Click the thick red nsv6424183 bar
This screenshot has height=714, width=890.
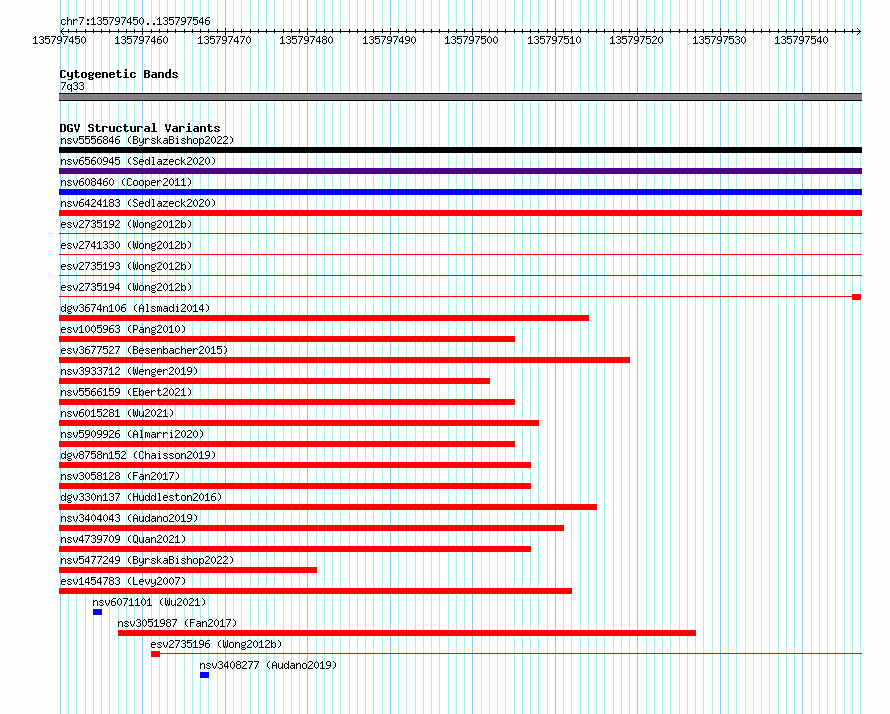(x=460, y=213)
